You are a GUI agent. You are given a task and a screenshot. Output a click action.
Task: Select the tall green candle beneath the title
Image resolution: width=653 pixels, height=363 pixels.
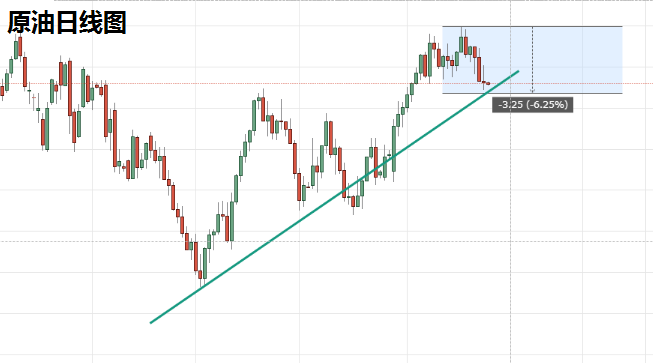click(x=16, y=49)
